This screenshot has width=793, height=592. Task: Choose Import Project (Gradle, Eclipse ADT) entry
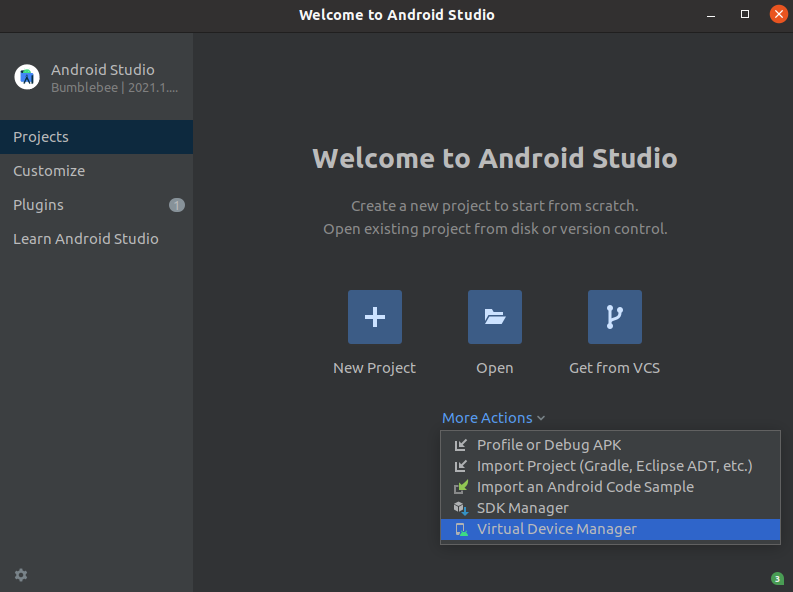610,466
